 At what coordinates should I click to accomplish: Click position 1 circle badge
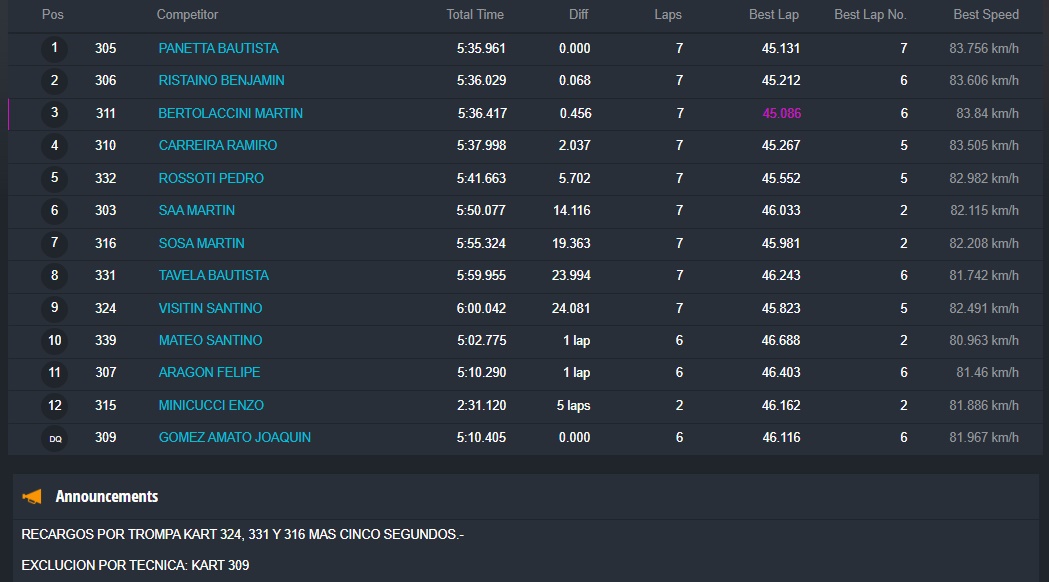(x=54, y=48)
